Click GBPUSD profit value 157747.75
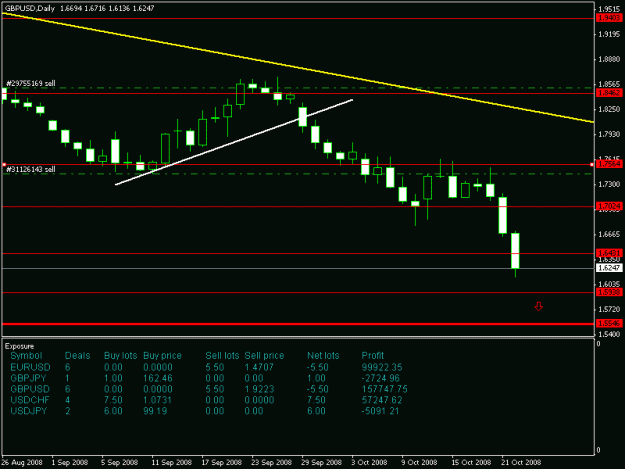The image size is (625, 469). click(x=384, y=389)
